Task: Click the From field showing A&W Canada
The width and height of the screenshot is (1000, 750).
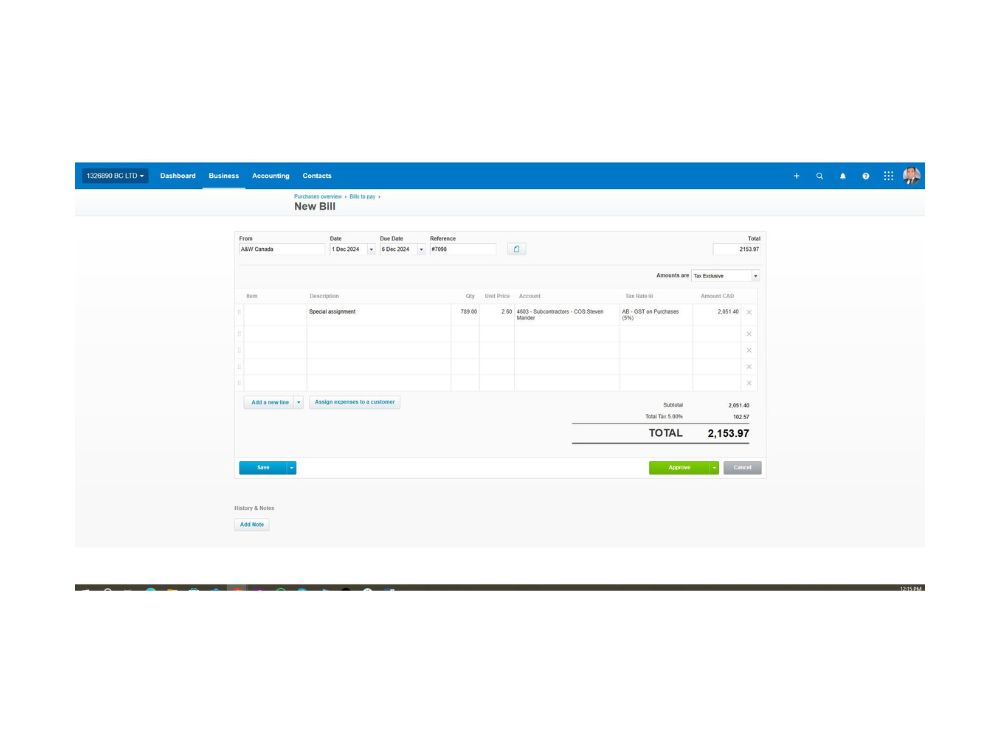Action: point(281,249)
